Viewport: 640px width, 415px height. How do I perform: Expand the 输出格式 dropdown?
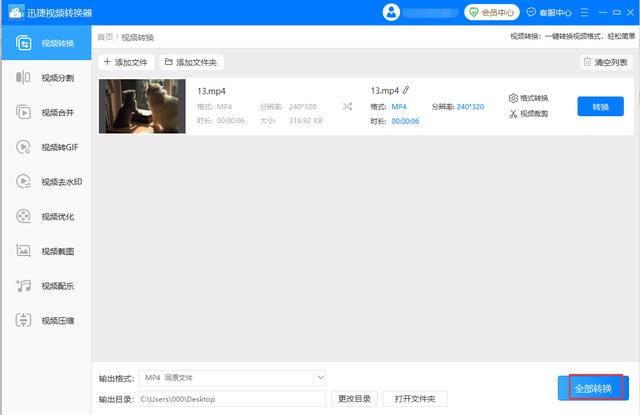[232, 378]
